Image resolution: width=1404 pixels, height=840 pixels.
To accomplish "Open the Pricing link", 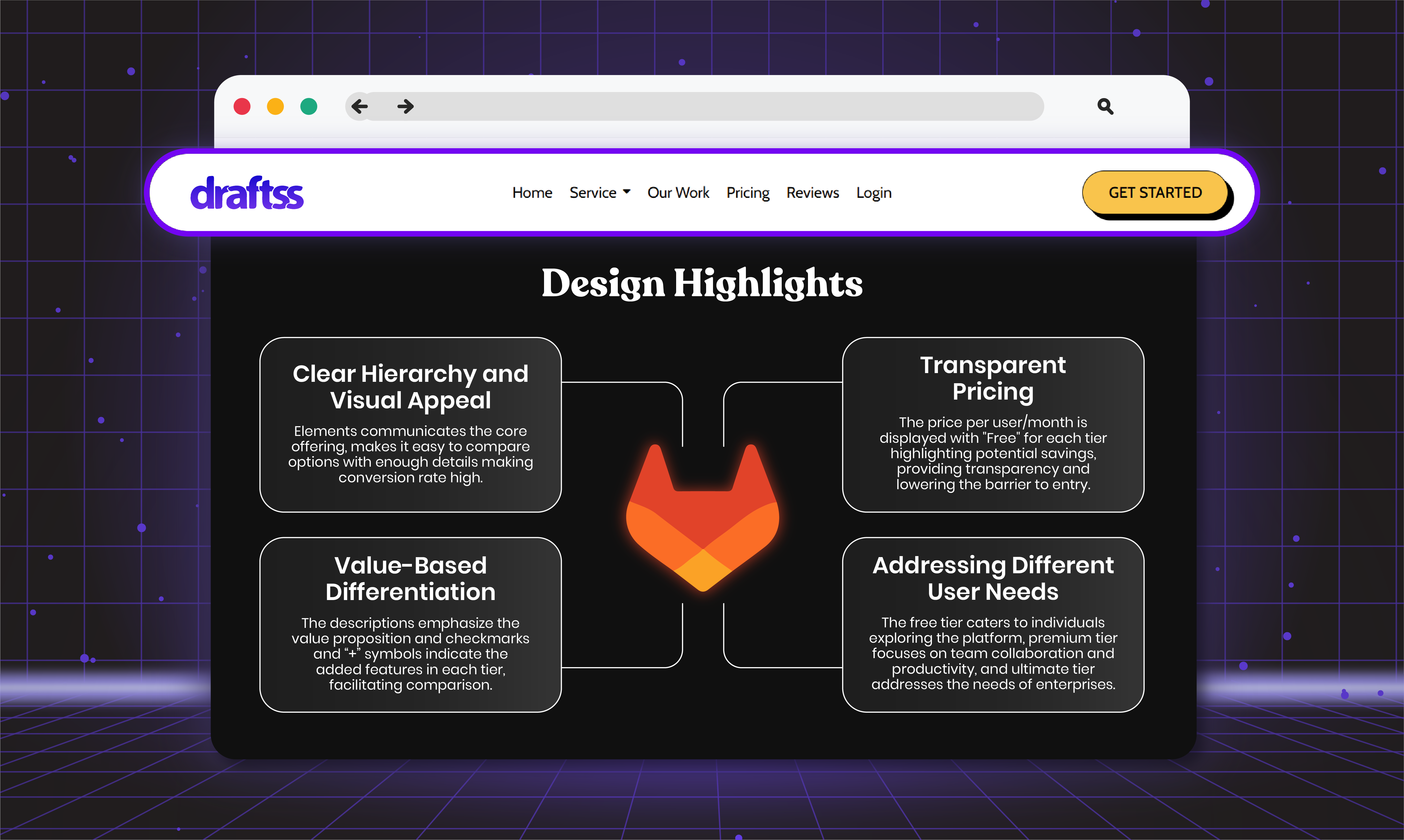I will click(x=747, y=193).
